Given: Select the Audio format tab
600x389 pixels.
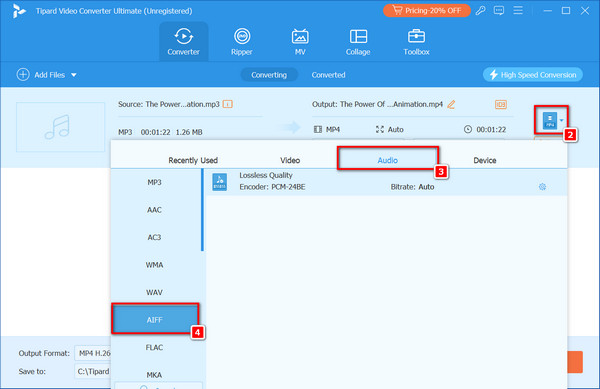Looking at the screenshot, I should click(x=388, y=160).
